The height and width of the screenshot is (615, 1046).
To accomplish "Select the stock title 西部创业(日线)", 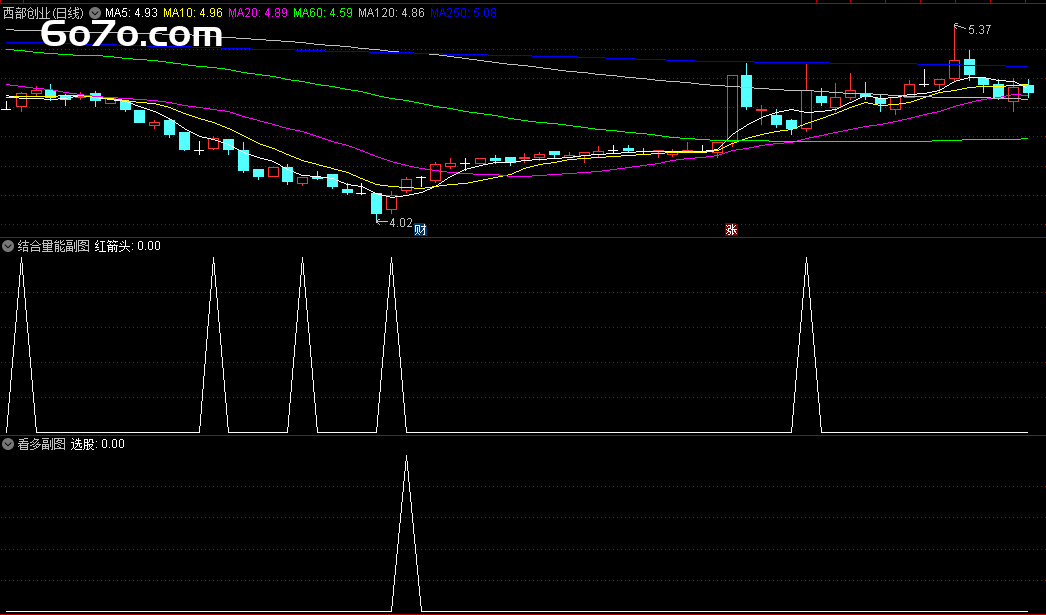I will click(x=43, y=13).
